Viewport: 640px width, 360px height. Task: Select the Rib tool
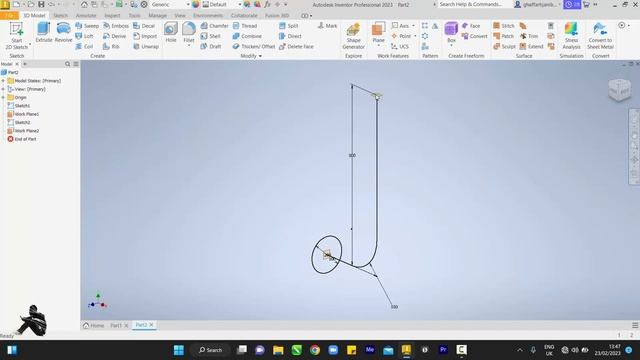tap(111, 47)
